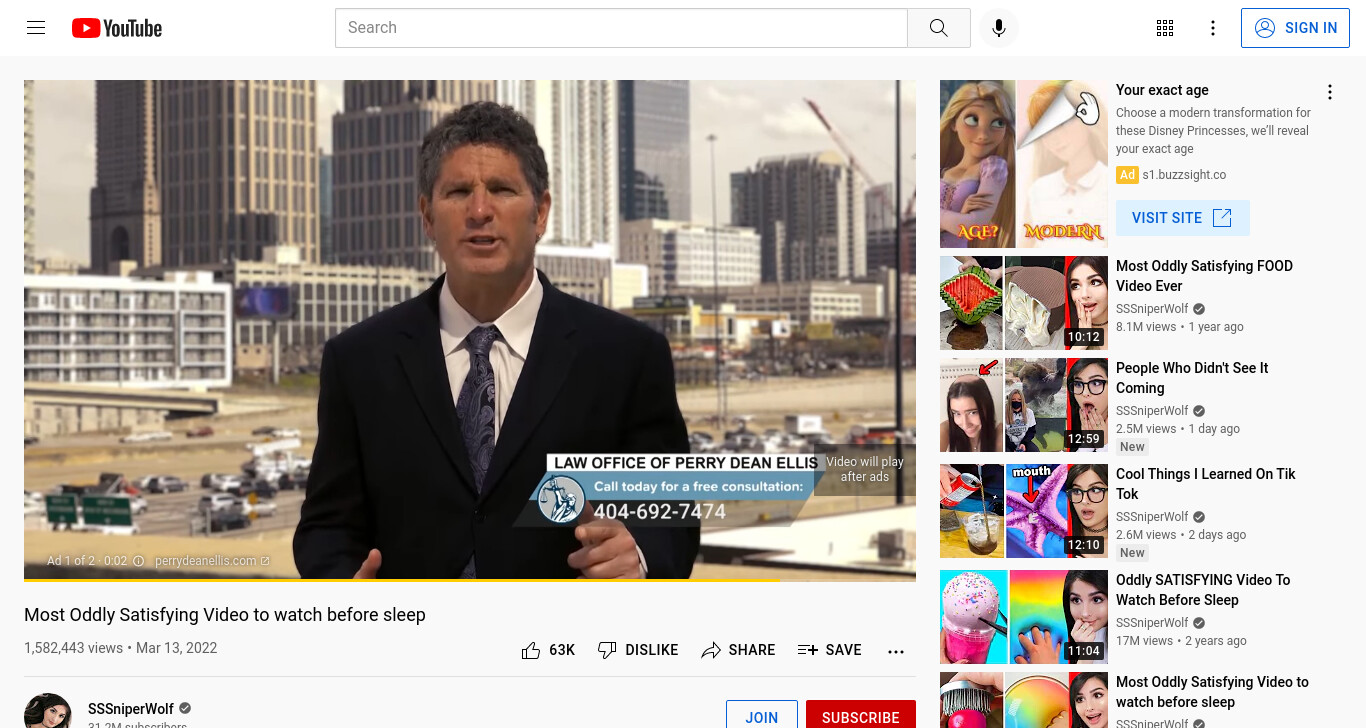Open People Who Didn't See It Coming
This screenshot has width=1366, height=728.
pos(1192,378)
